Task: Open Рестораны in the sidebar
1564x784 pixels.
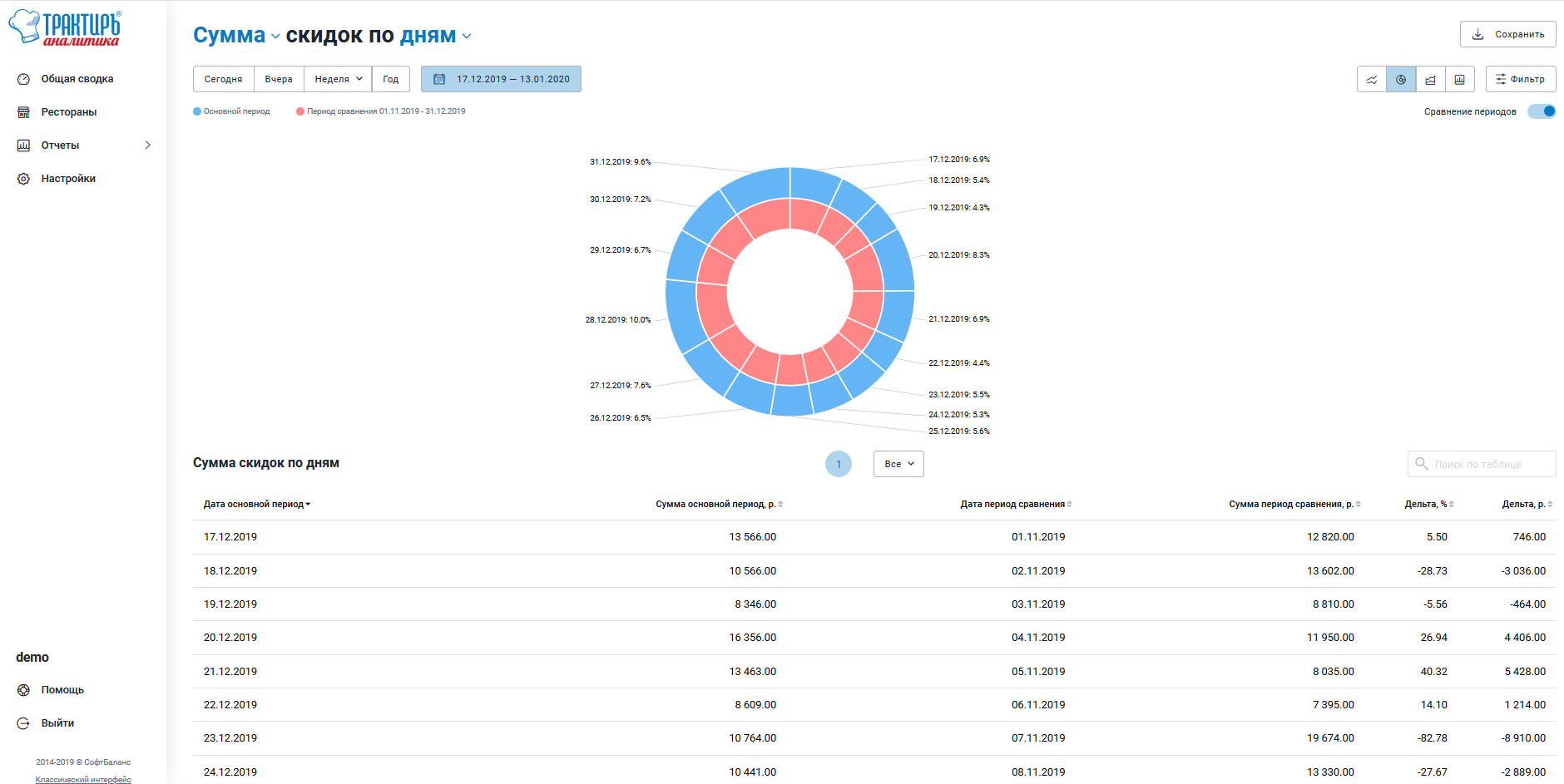Action: [68, 112]
